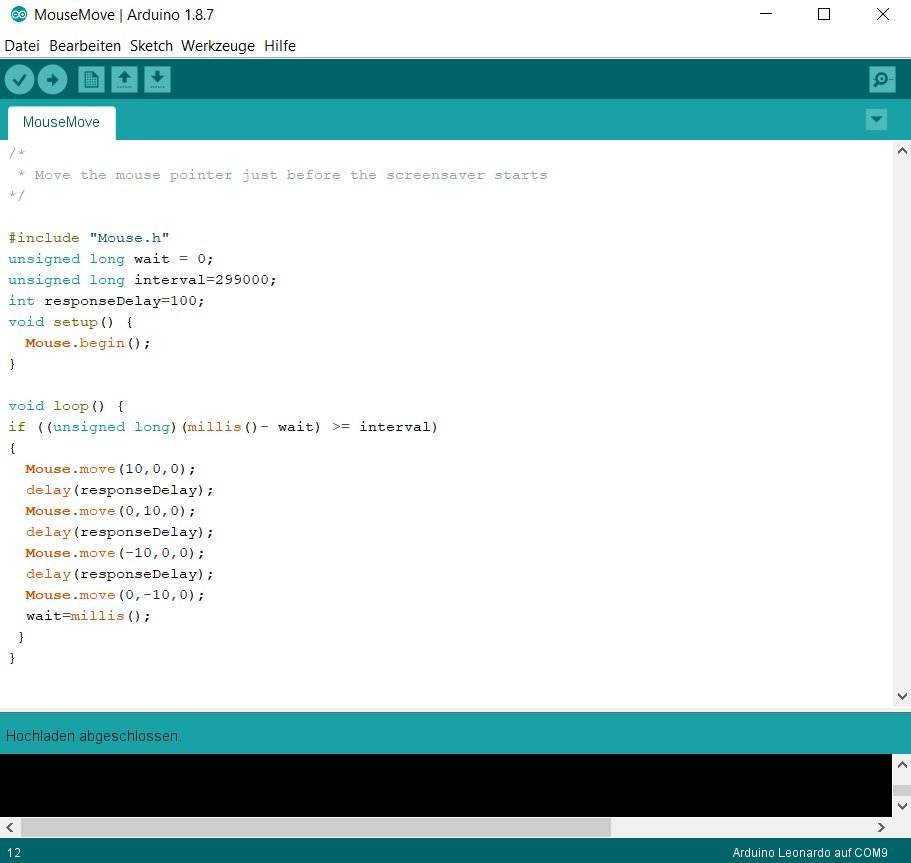The image size is (911, 863).
Task: Click 'interval=299000;' in the code
Action: [205, 280]
